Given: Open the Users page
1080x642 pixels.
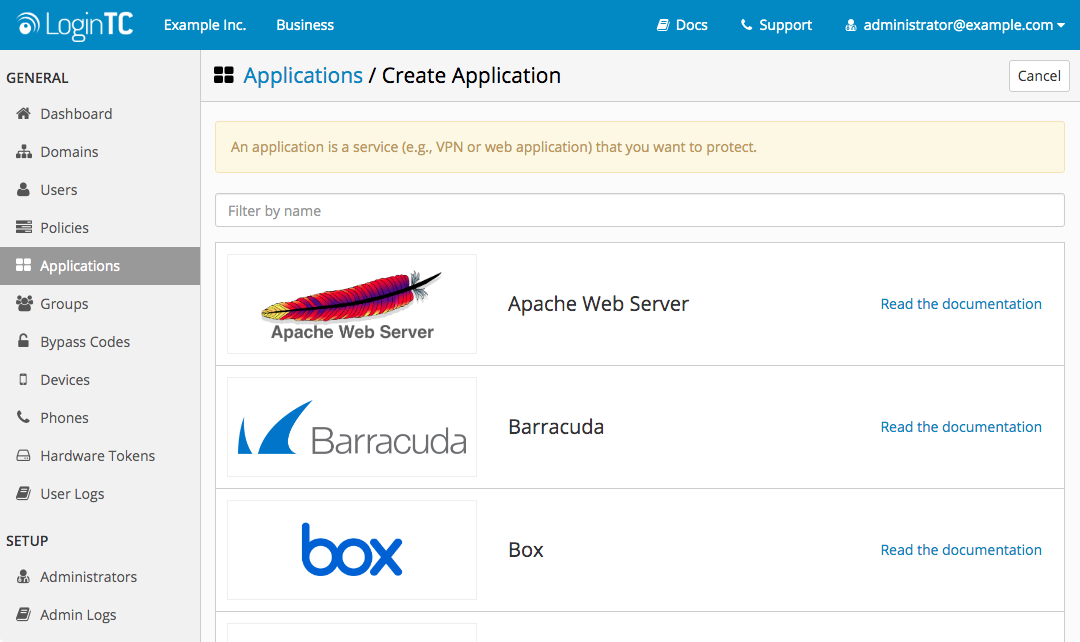Looking at the screenshot, I should click(x=59, y=189).
